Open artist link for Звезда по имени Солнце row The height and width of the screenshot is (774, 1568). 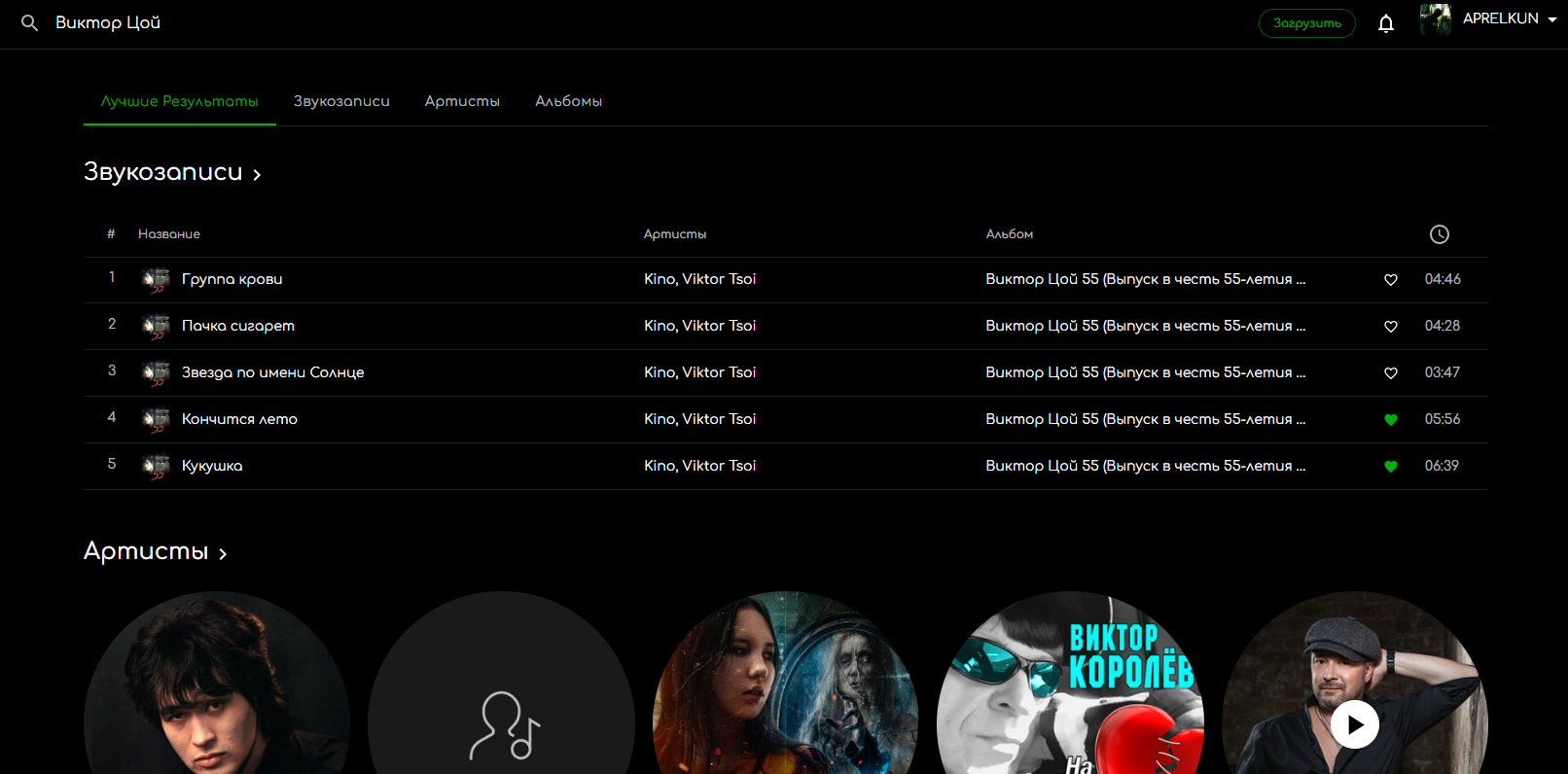coord(700,372)
